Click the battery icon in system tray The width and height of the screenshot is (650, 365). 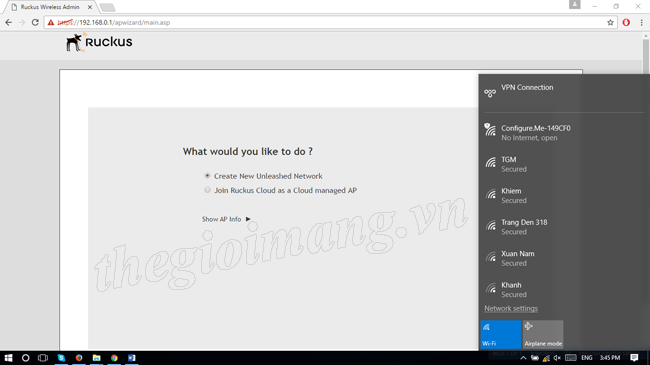535,358
